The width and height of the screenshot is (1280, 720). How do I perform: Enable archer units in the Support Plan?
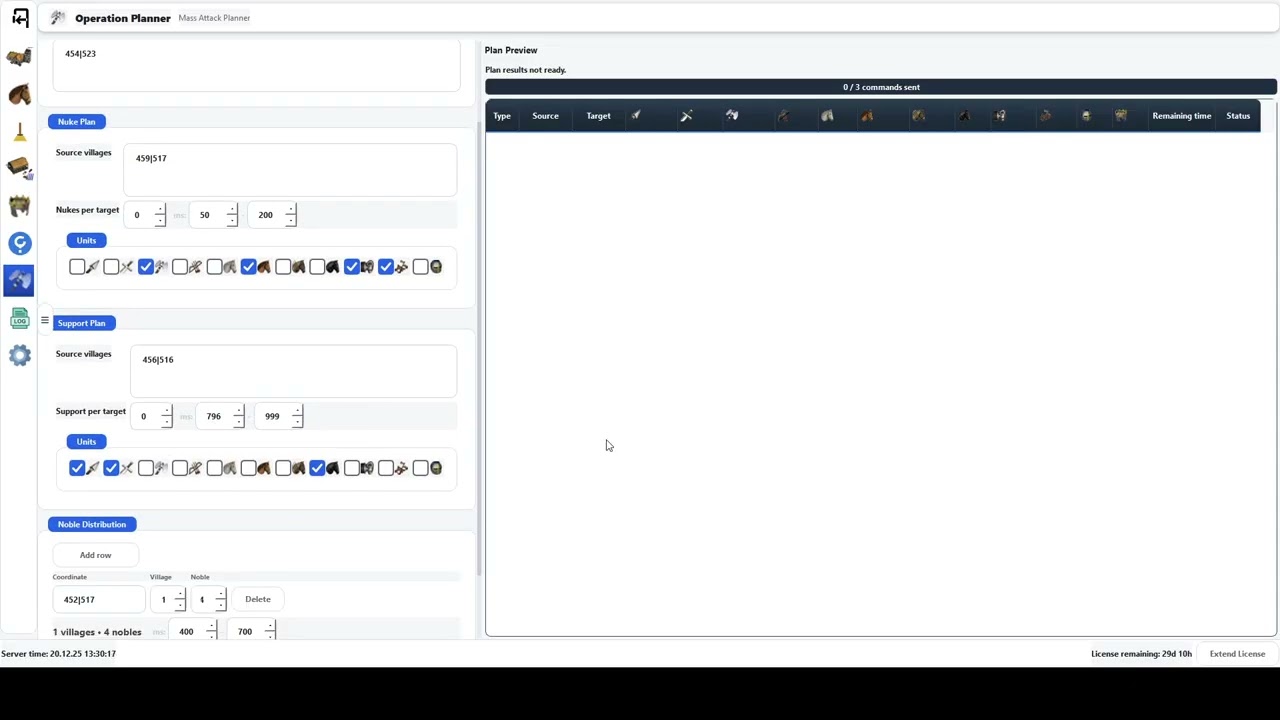pos(180,467)
